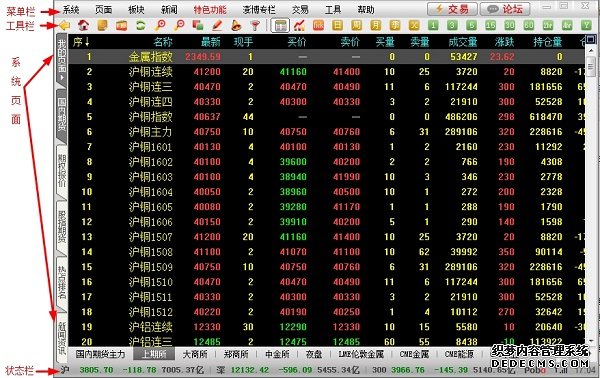The width and height of the screenshot is (600, 378).
Task: Sort by the 序 column arrow
Action: [87, 42]
